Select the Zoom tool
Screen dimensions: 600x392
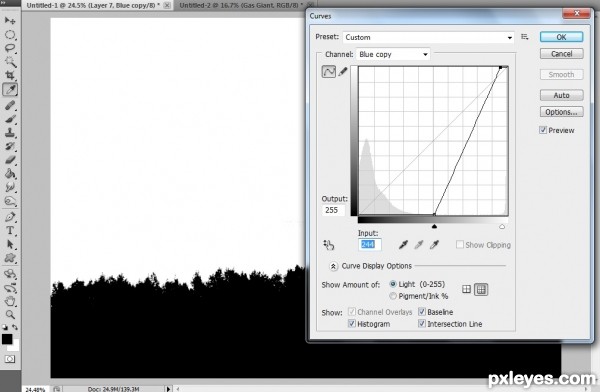tap(10, 315)
